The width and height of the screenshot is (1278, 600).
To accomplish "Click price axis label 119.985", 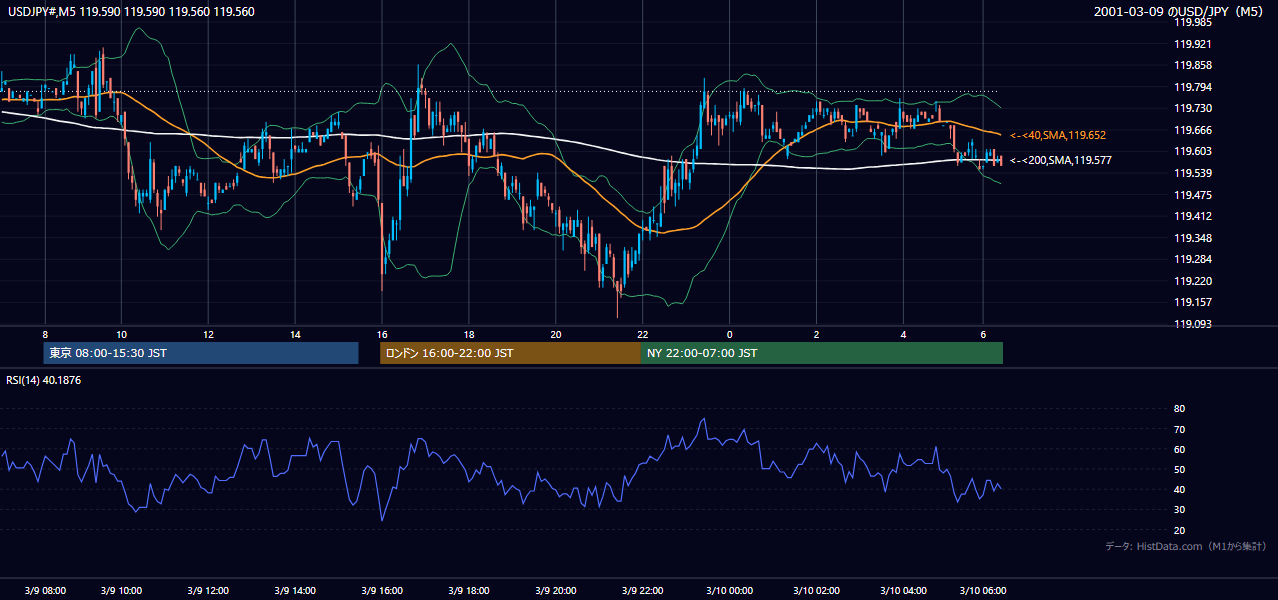I will click(x=1192, y=22).
